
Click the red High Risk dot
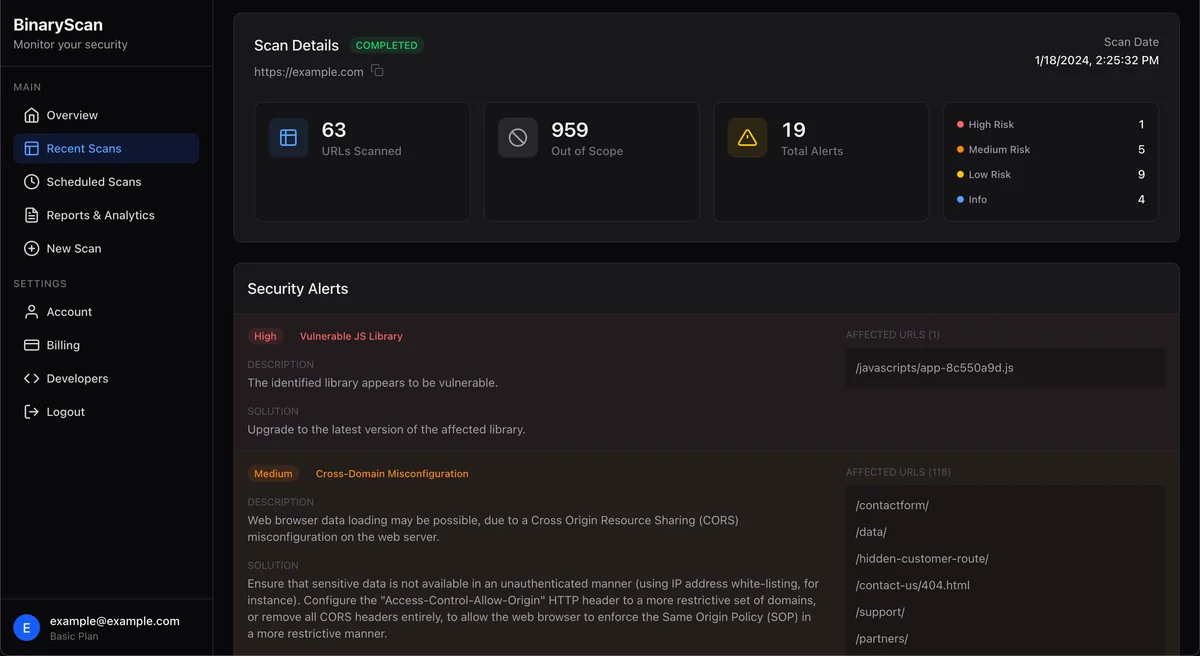pos(961,125)
